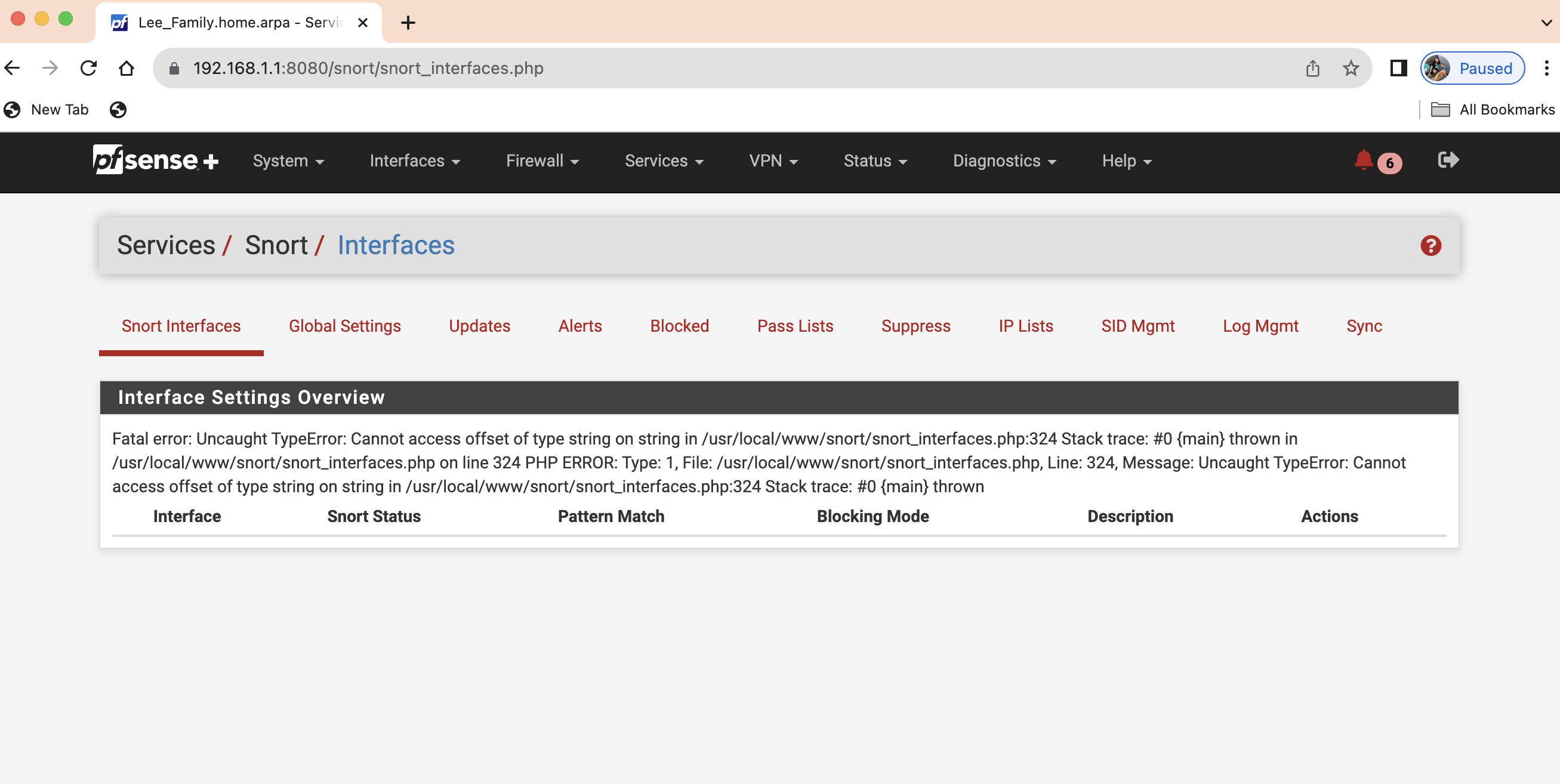Expand the System dropdown menu

point(288,161)
